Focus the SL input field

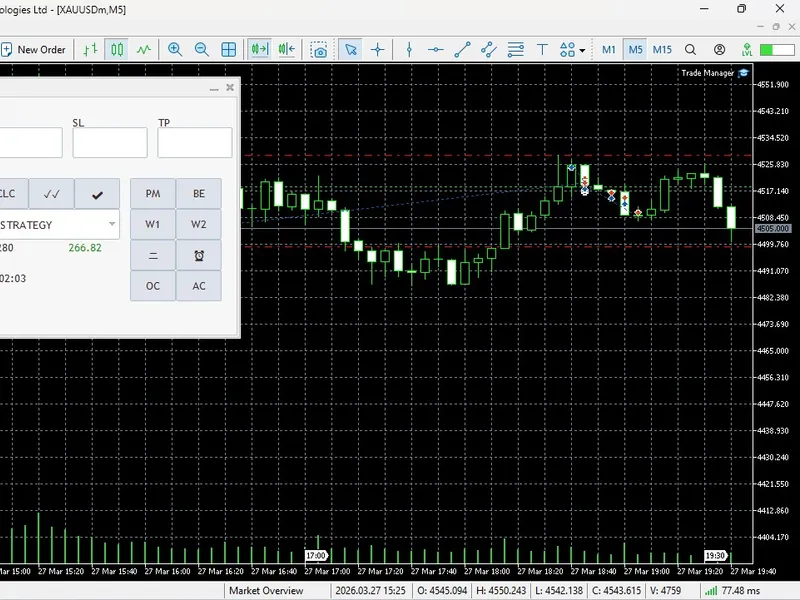110,142
